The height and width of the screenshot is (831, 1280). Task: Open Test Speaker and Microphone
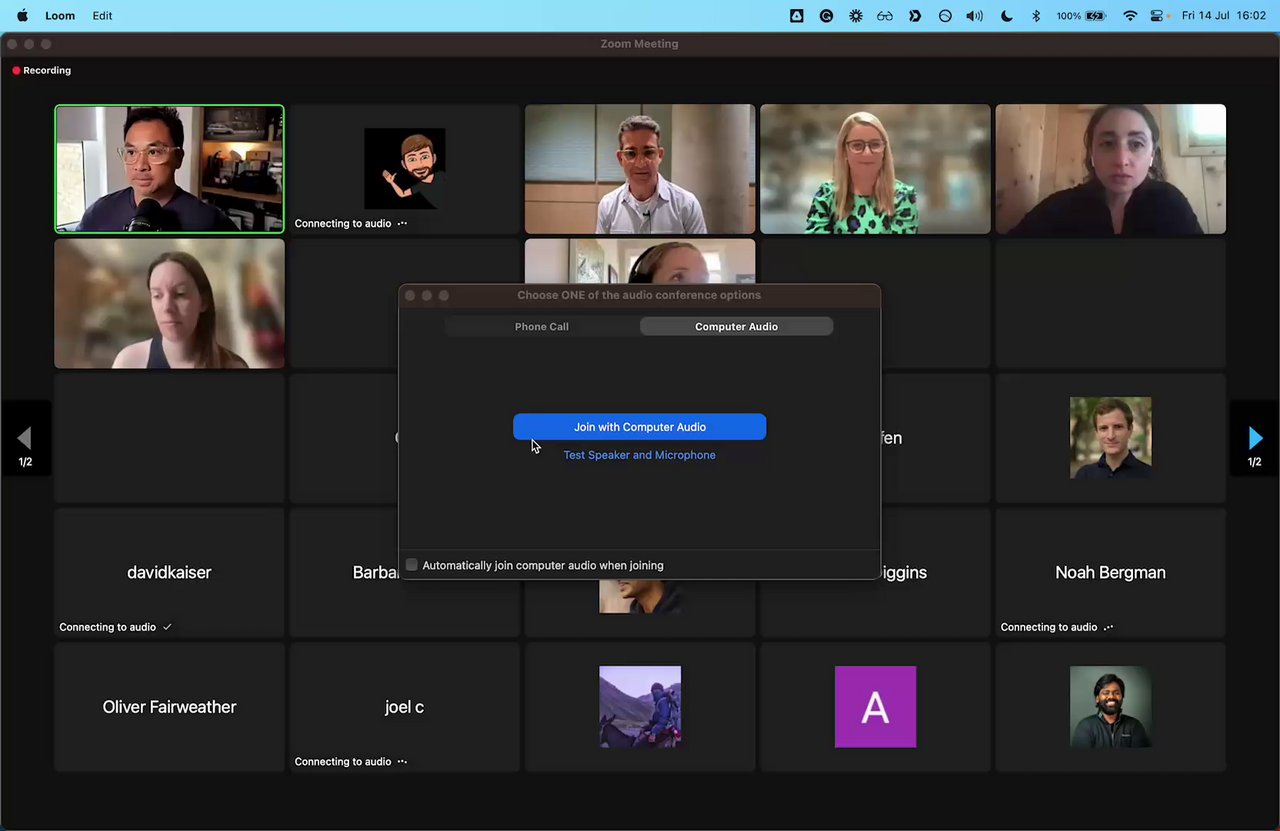639,455
